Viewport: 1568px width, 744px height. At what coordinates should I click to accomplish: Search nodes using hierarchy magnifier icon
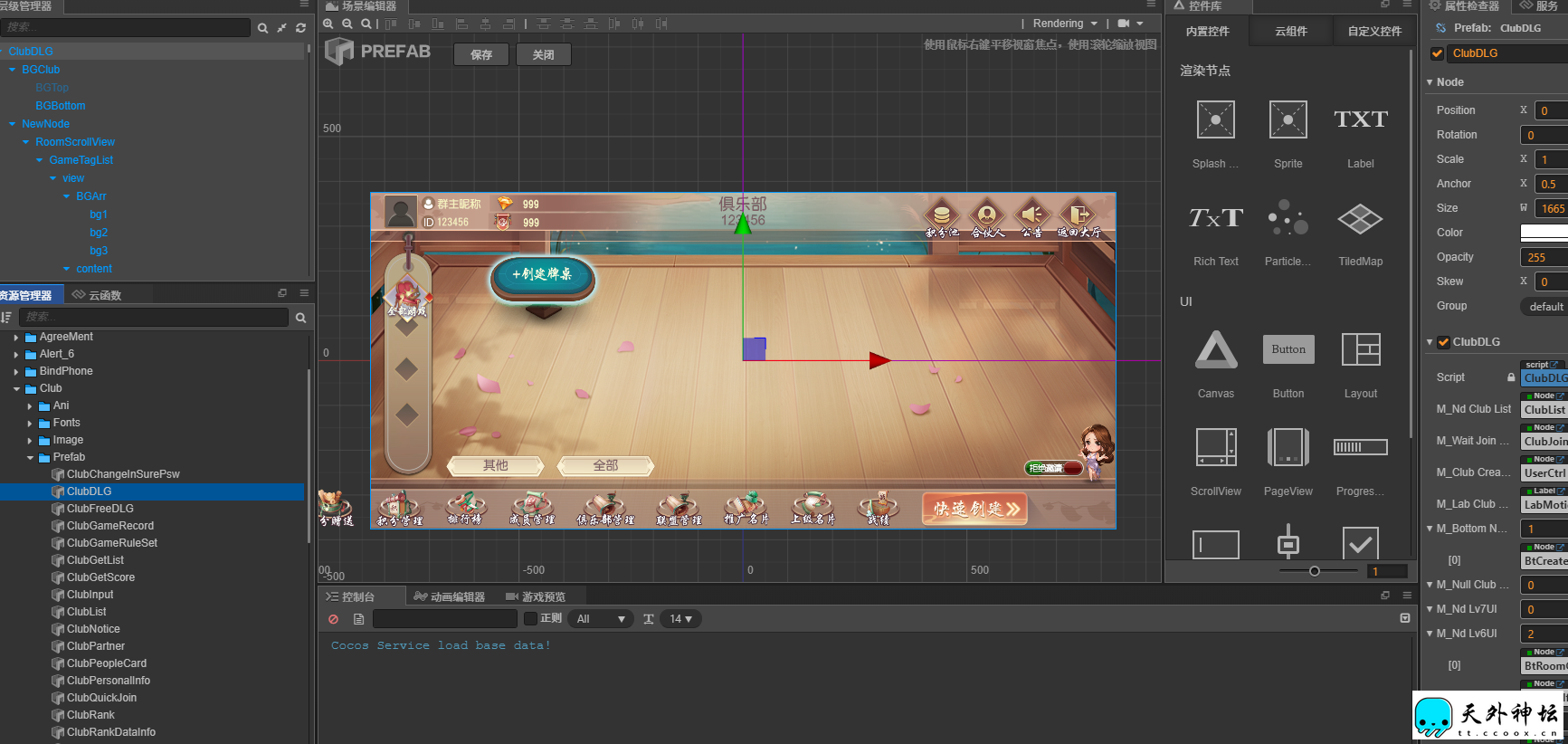click(x=262, y=28)
